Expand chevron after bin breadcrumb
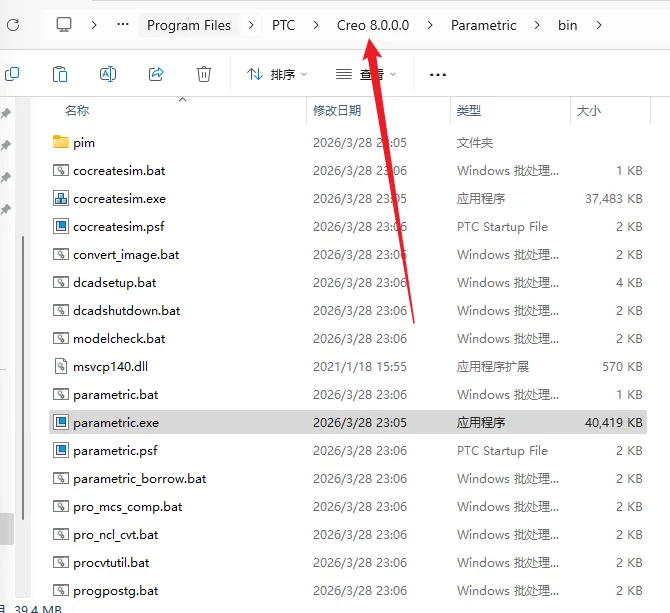The width and height of the screenshot is (670, 613). 599,25
